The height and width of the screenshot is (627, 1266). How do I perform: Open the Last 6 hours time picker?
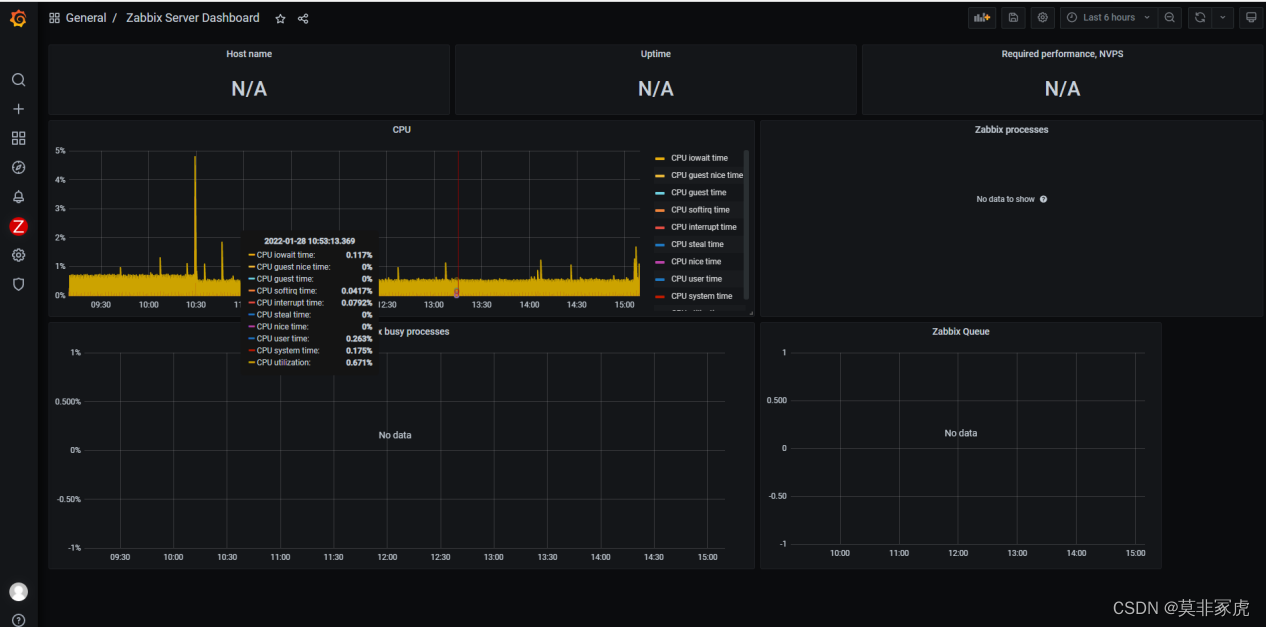[x=1108, y=17]
